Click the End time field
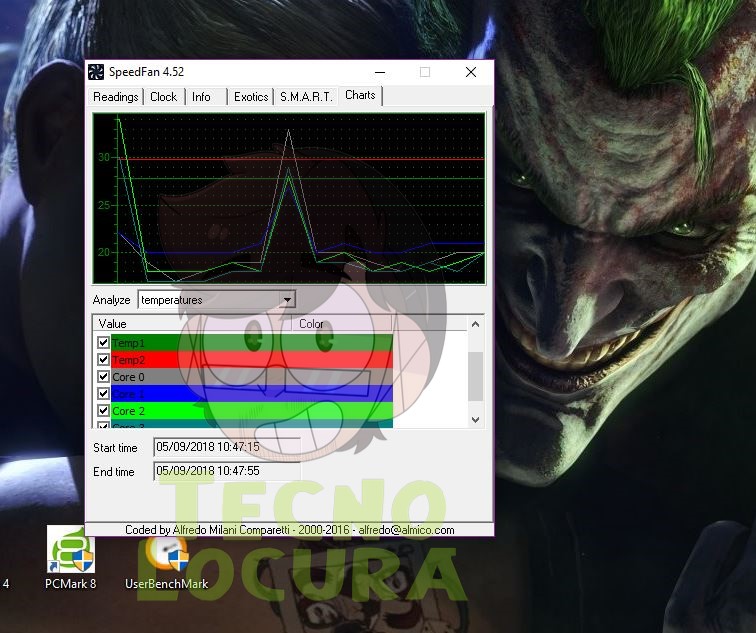 click(x=227, y=471)
